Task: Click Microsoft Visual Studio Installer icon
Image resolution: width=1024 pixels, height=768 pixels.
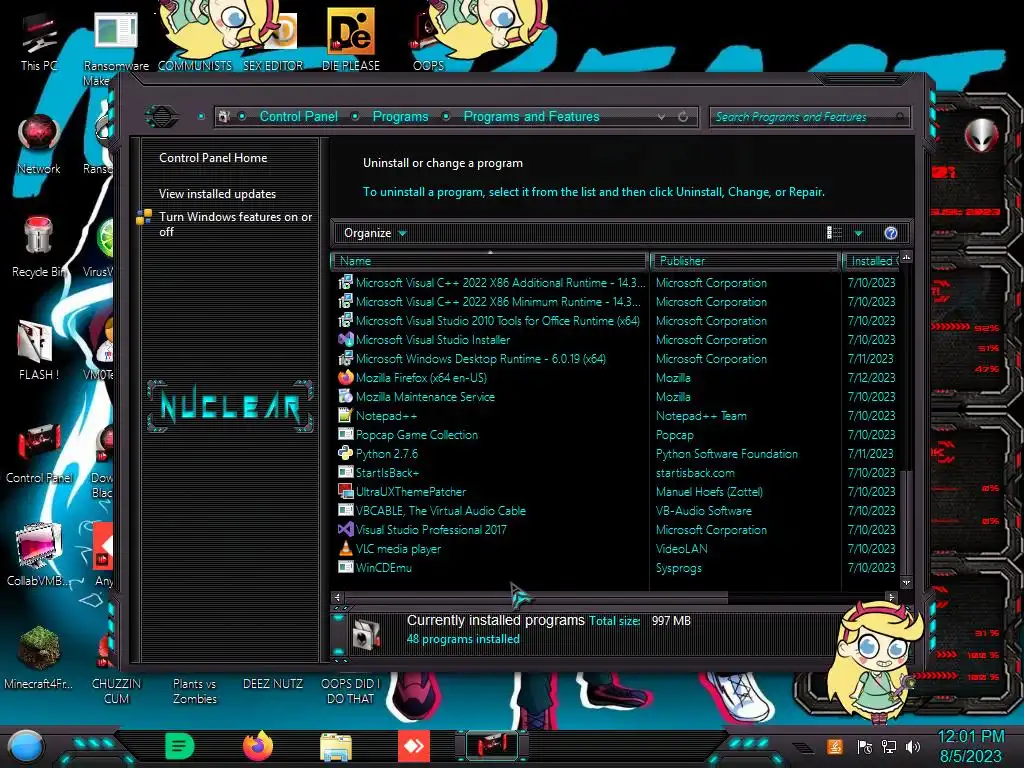Action: click(345, 340)
